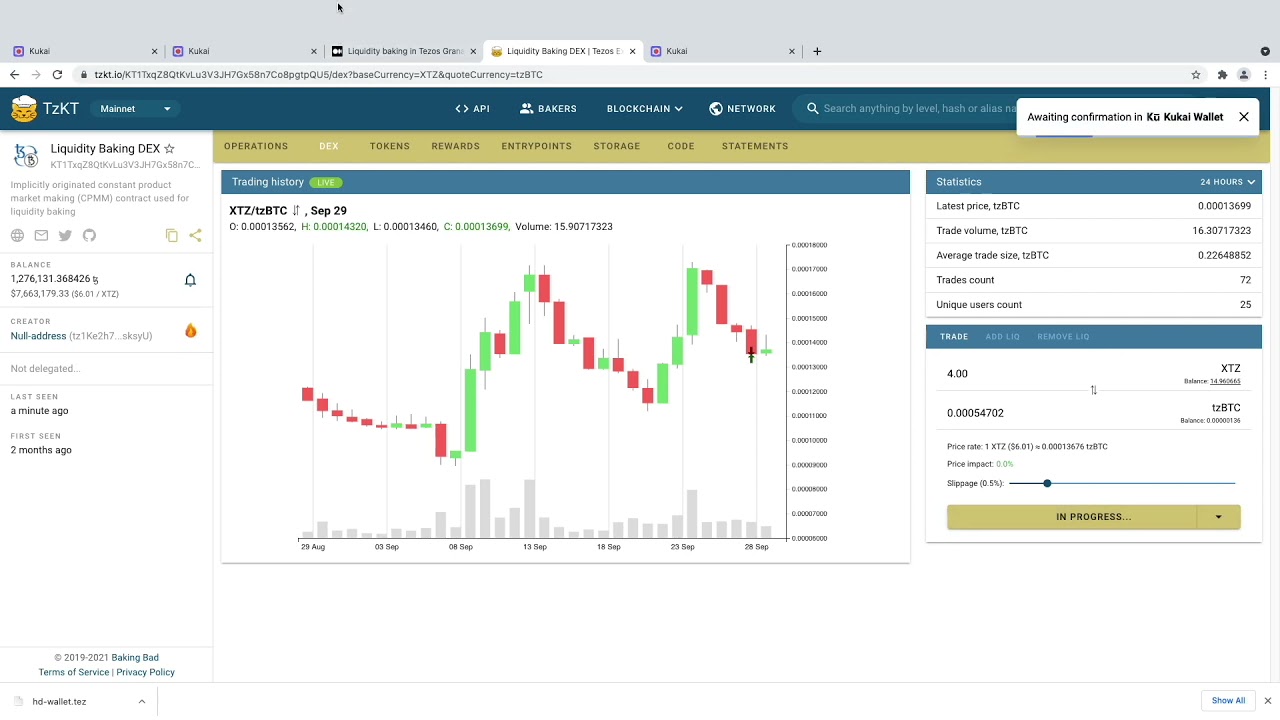This screenshot has height=720, width=1280.
Task: Click the search magnifier icon
Action: click(813, 108)
